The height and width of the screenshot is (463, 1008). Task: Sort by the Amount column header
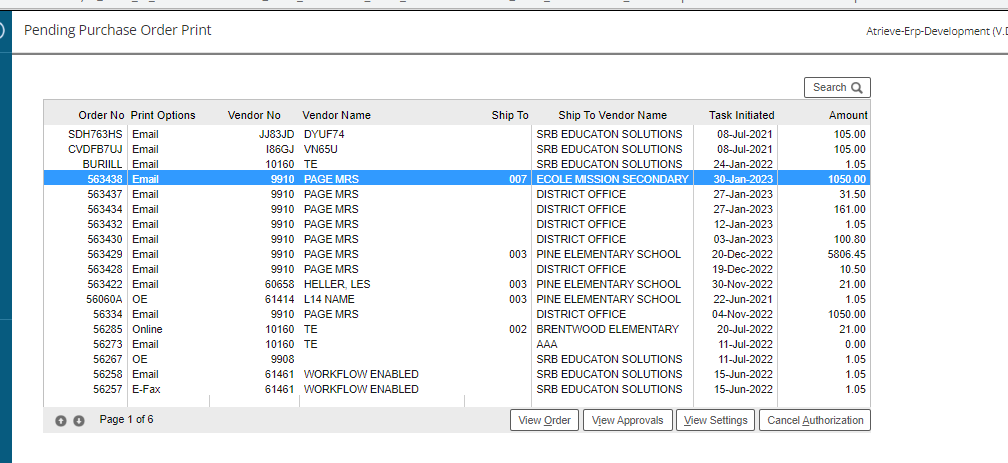(847, 115)
